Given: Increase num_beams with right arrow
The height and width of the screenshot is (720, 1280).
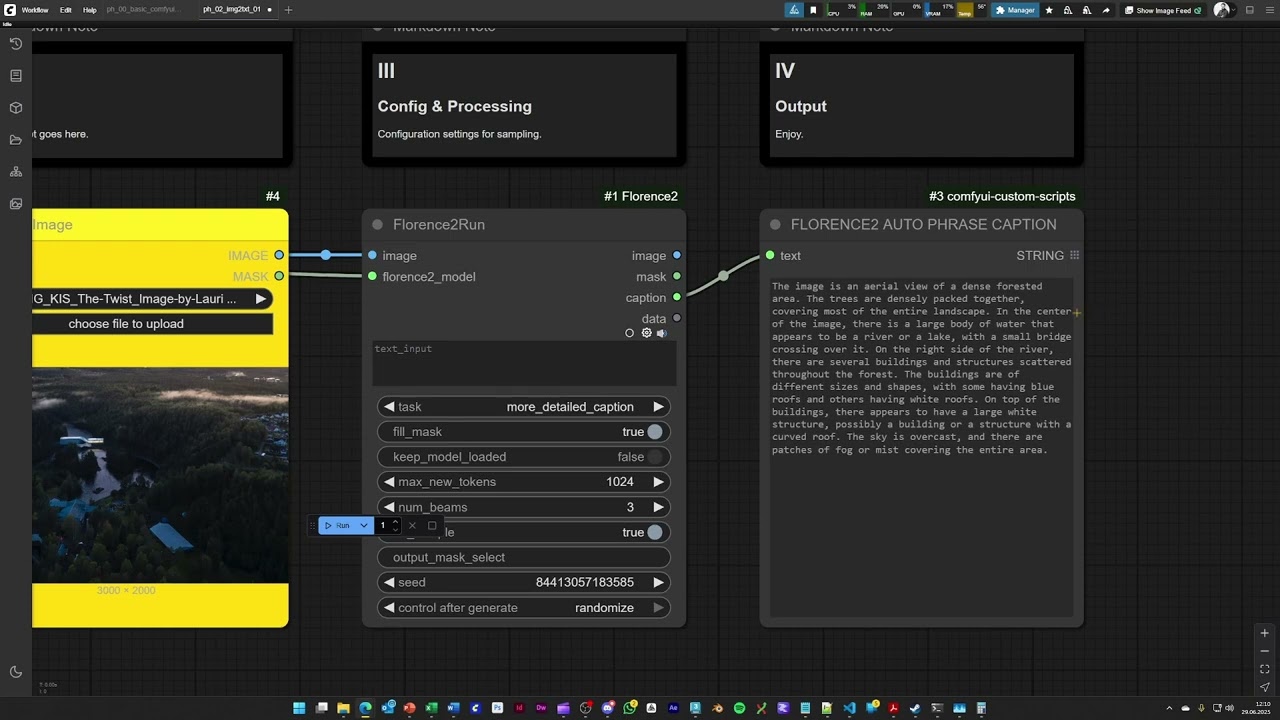Looking at the screenshot, I should pos(658,507).
